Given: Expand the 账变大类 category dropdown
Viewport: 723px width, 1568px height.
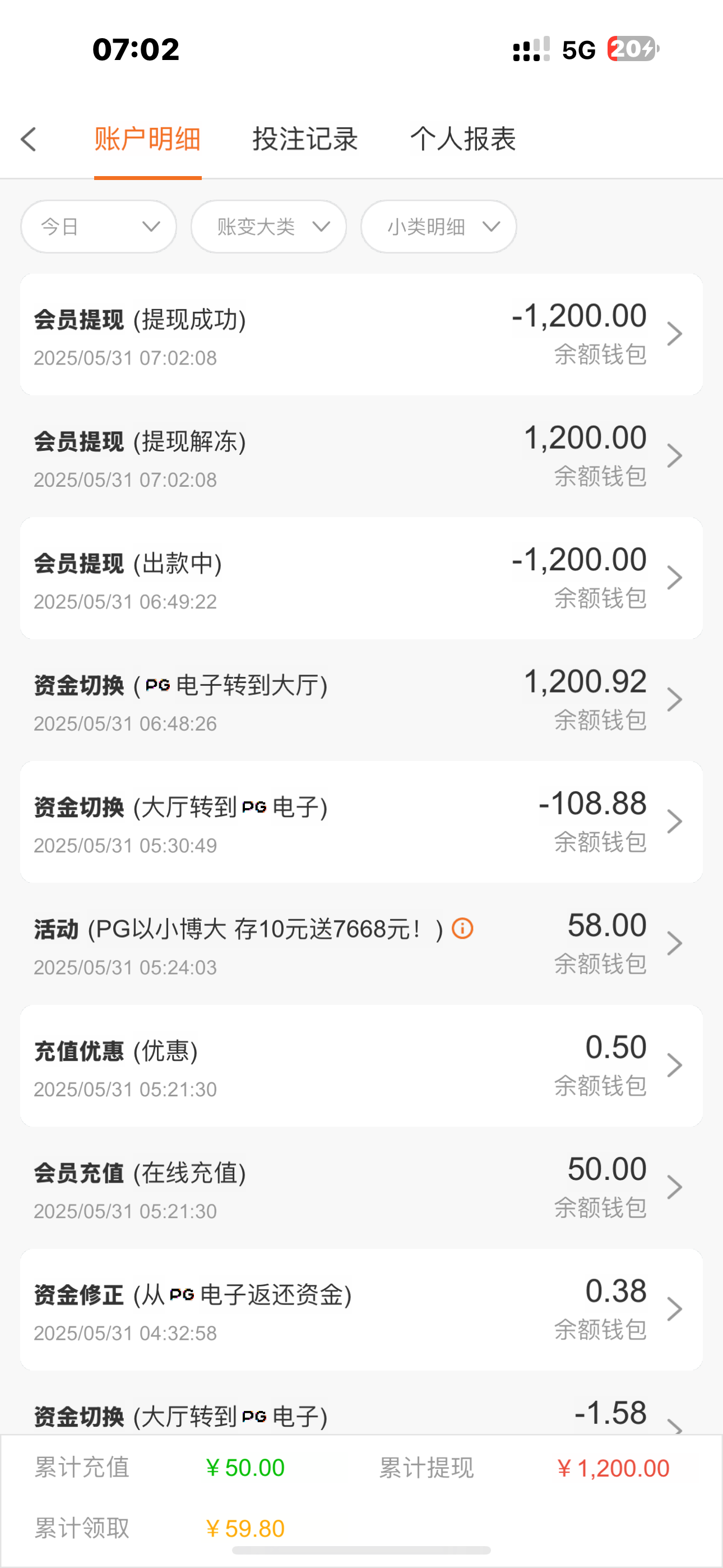Looking at the screenshot, I should (x=268, y=227).
